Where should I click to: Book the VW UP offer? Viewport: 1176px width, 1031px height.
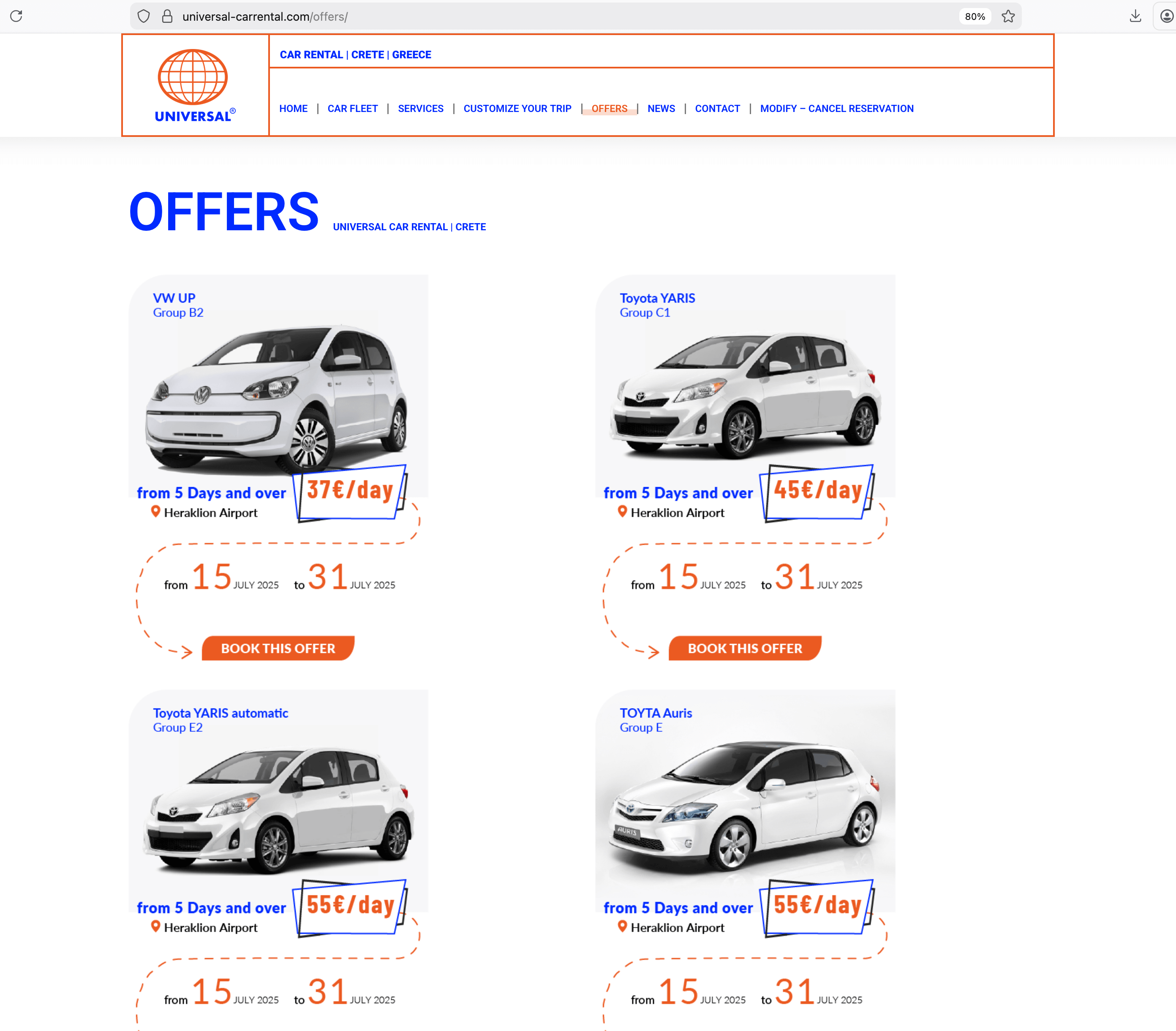[x=278, y=649]
